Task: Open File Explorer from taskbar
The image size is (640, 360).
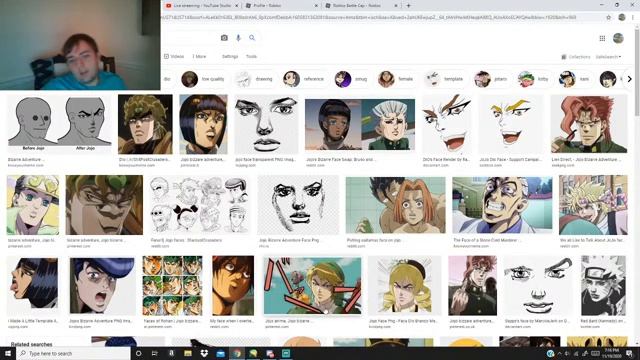Action: tap(188, 353)
